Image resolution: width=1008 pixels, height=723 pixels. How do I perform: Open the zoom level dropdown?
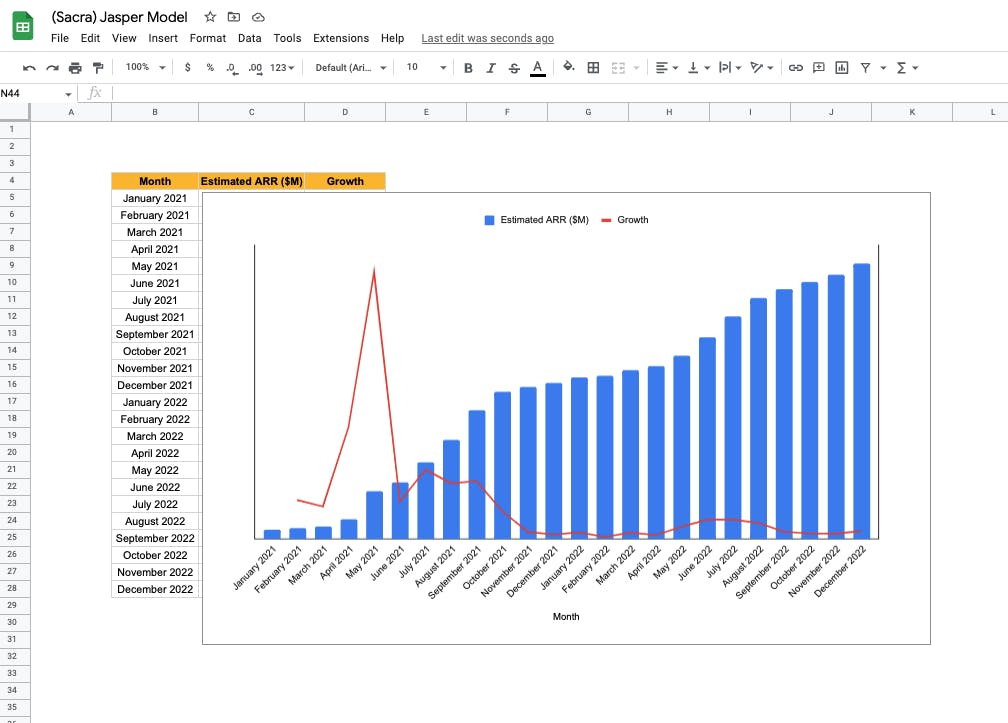coord(146,67)
